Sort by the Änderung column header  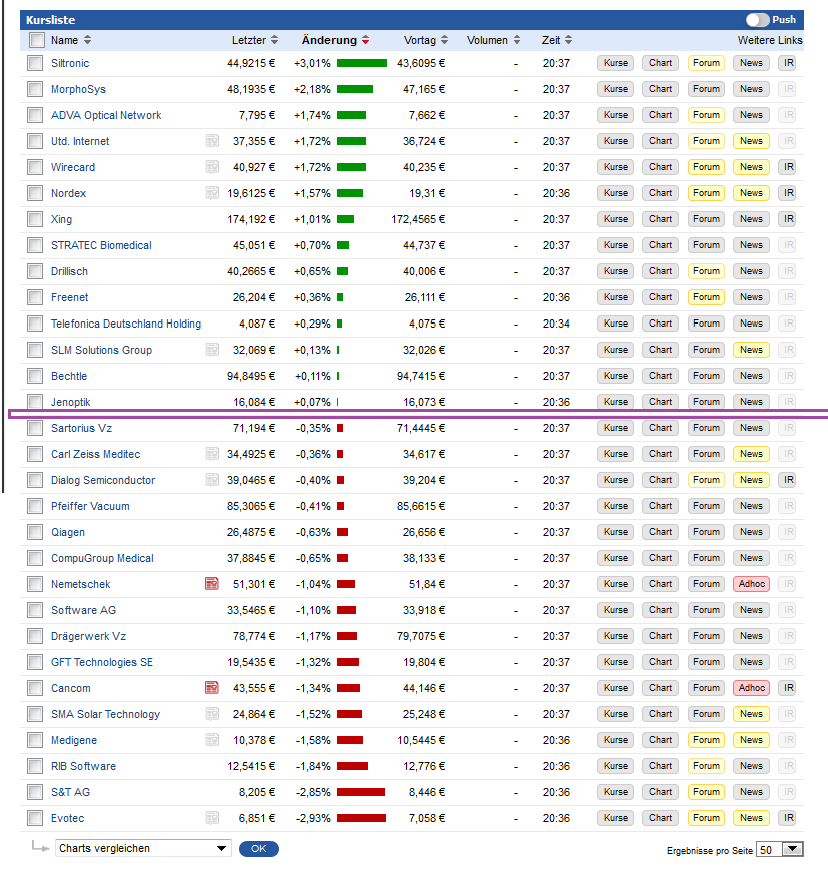(x=329, y=40)
